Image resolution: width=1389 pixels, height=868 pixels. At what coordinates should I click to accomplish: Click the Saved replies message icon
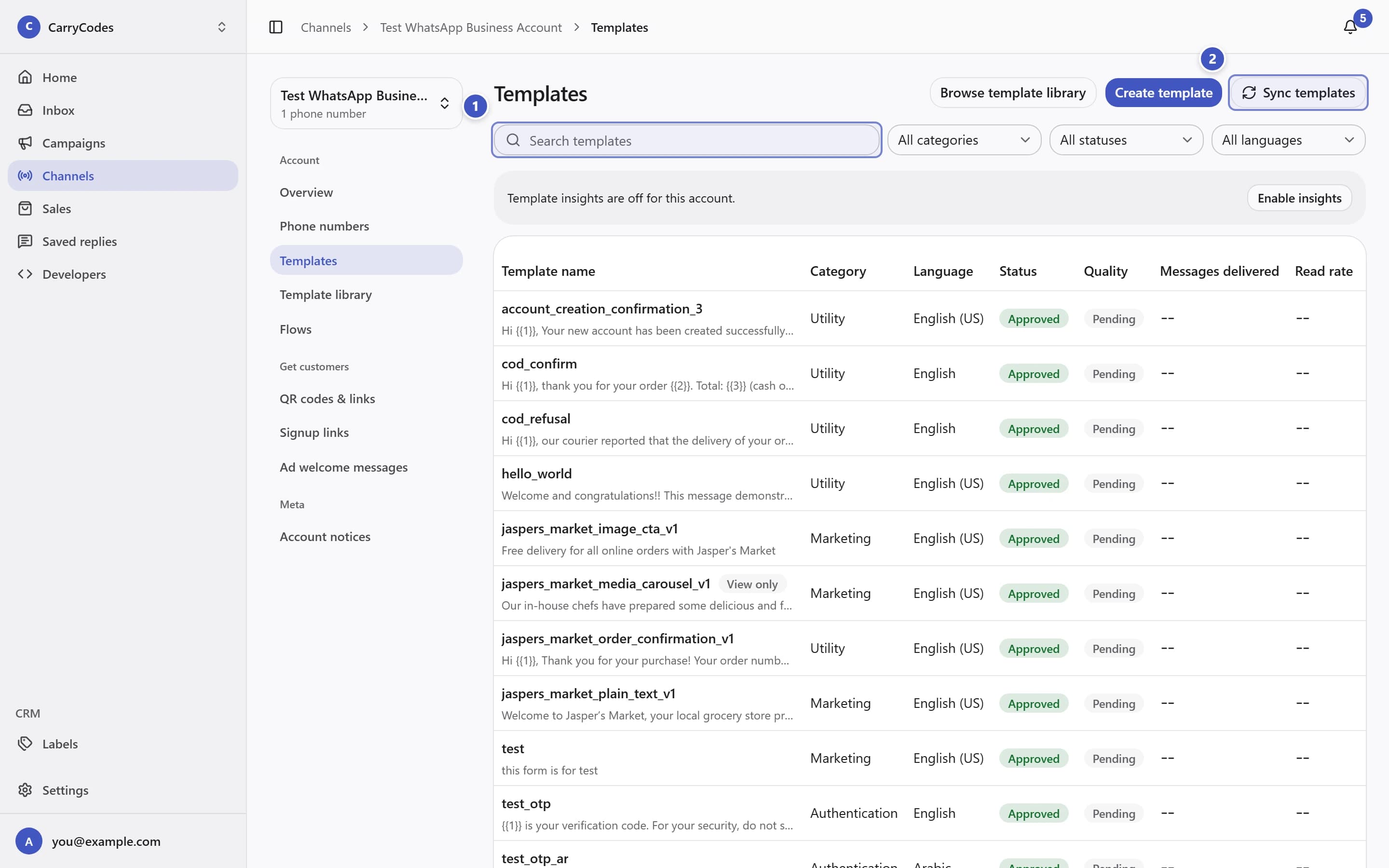click(x=25, y=241)
